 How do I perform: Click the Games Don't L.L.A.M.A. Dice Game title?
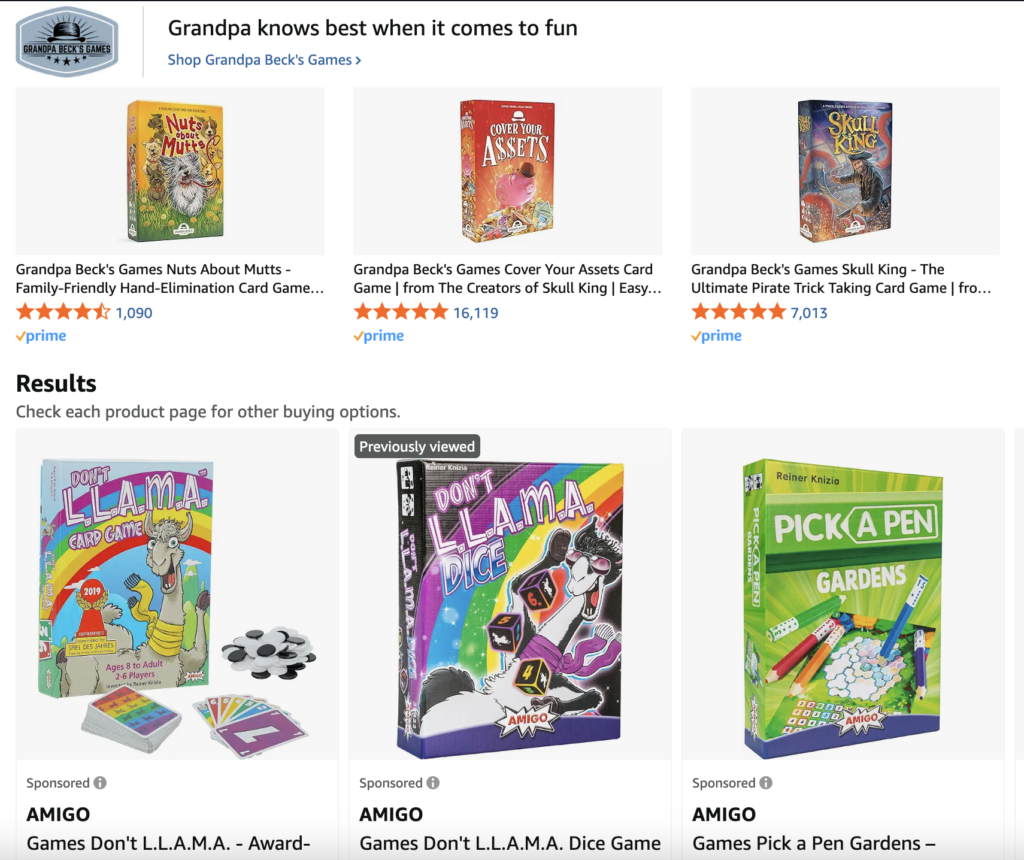tap(510, 843)
